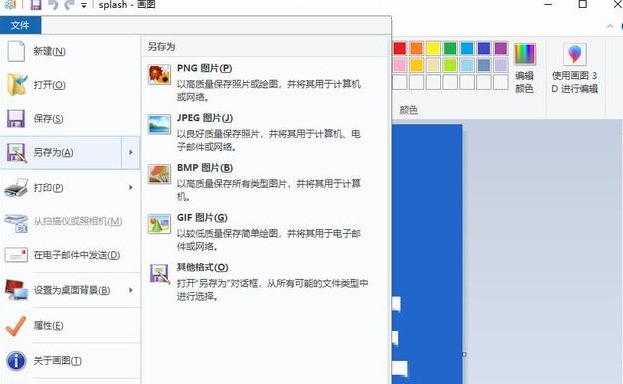Choose the JPEG 图片 save format icon

pos(159,124)
